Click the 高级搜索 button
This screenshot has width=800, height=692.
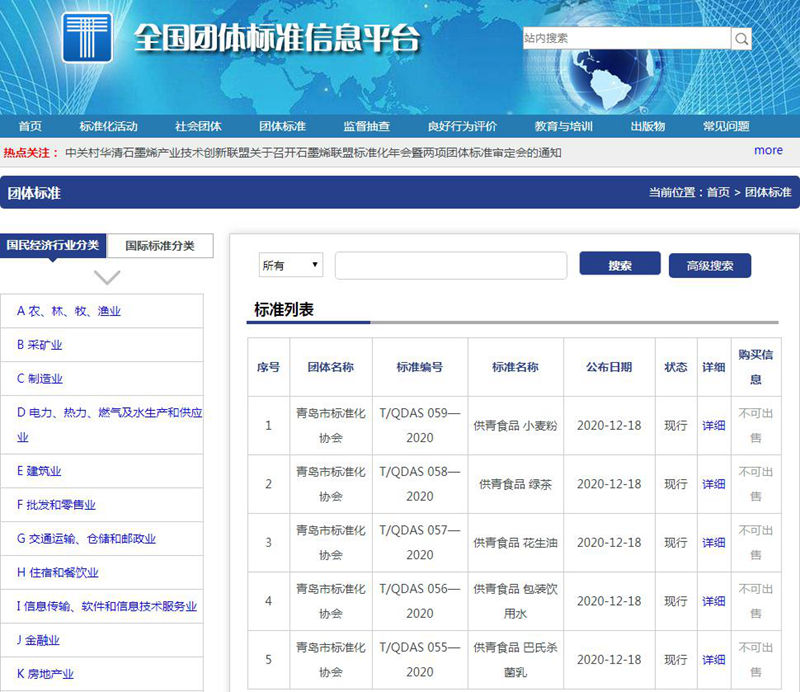[x=710, y=265]
